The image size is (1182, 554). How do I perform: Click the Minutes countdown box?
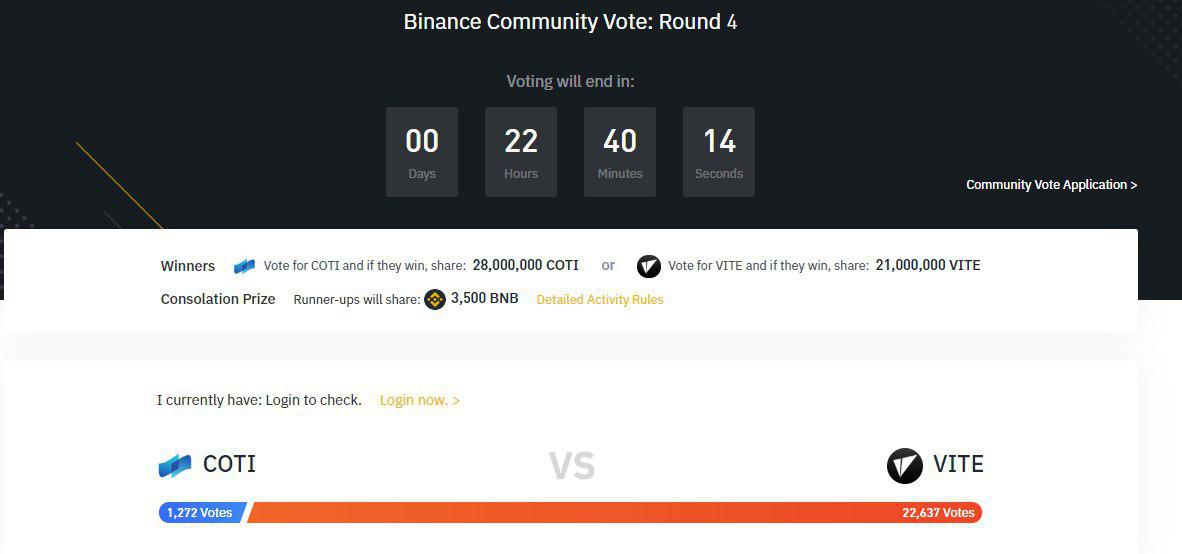pos(620,152)
